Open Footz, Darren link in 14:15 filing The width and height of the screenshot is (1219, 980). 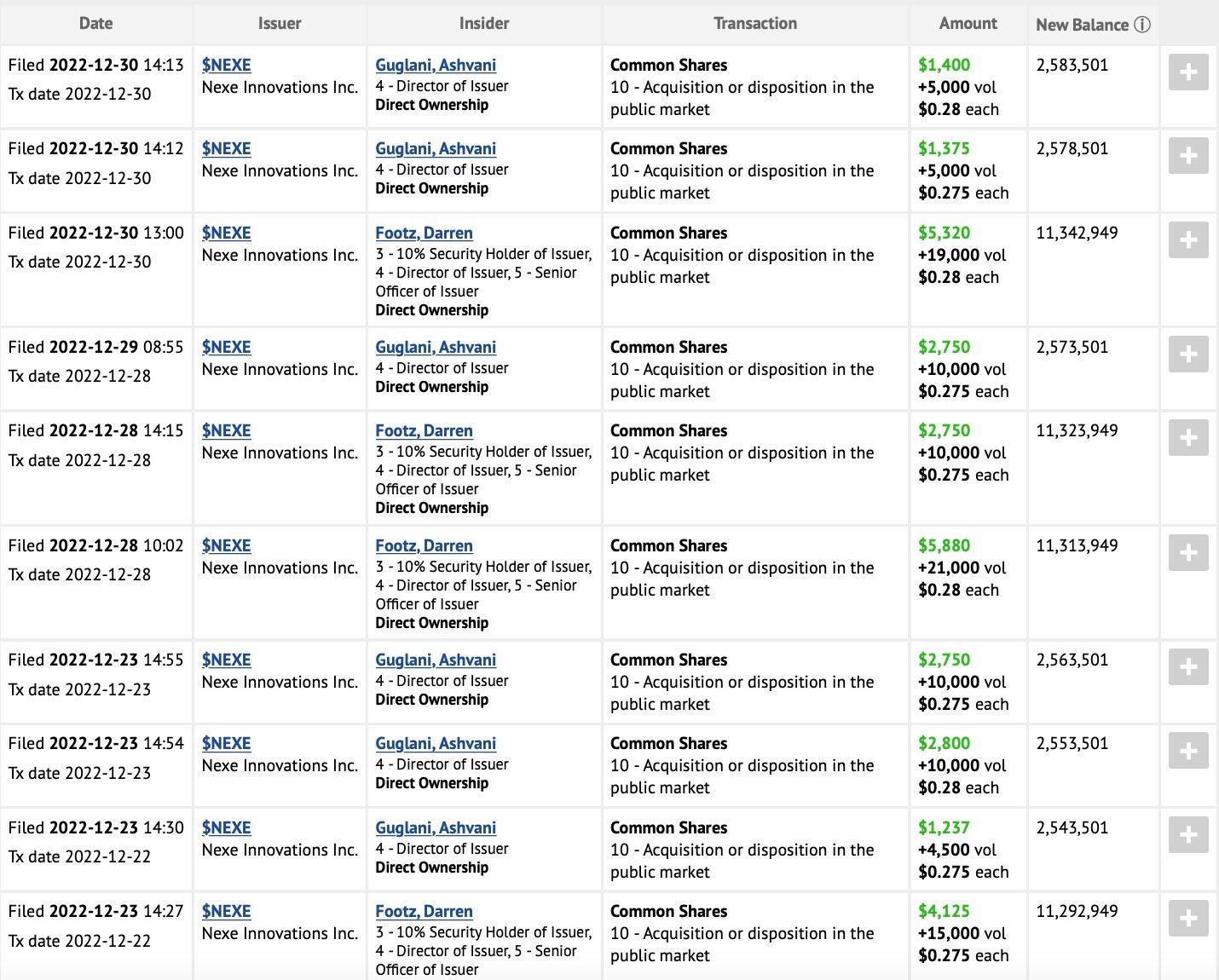coord(425,430)
